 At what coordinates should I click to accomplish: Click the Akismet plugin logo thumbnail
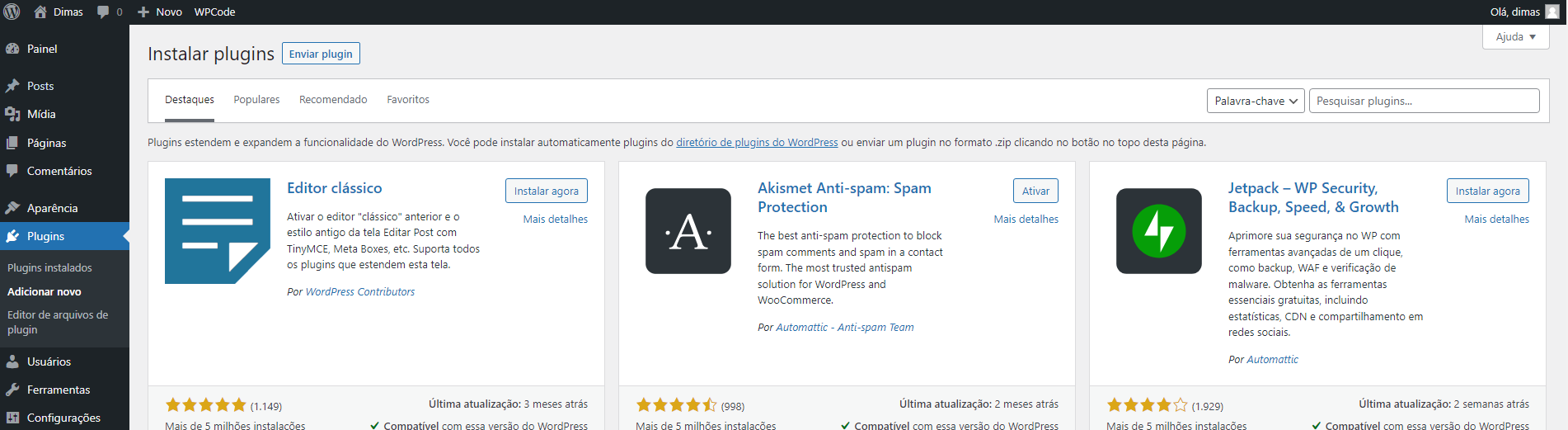point(688,231)
